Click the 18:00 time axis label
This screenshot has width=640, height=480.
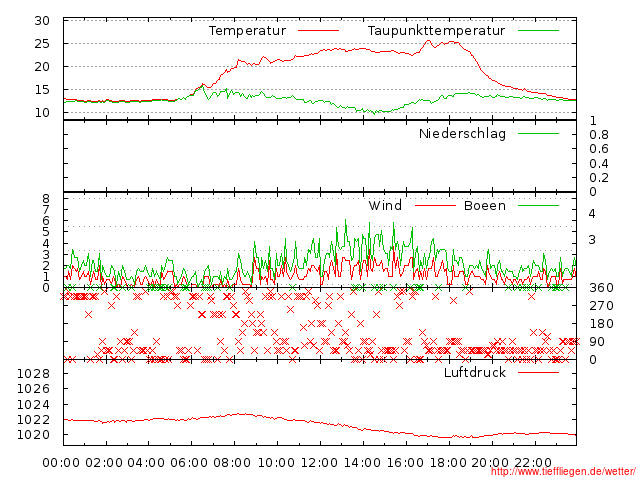pyautogui.click(x=448, y=463)
